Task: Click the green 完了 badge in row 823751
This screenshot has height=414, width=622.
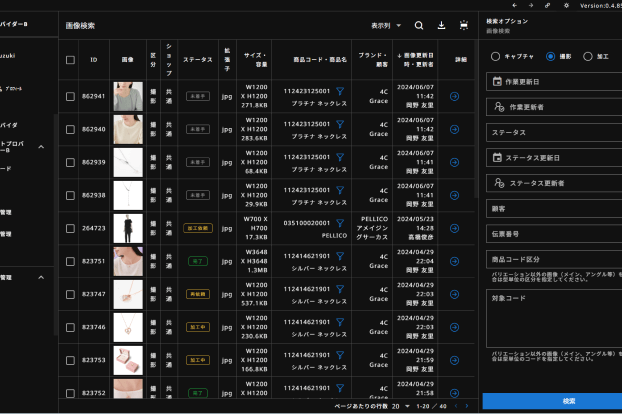Action: click(x=198, y=261)
